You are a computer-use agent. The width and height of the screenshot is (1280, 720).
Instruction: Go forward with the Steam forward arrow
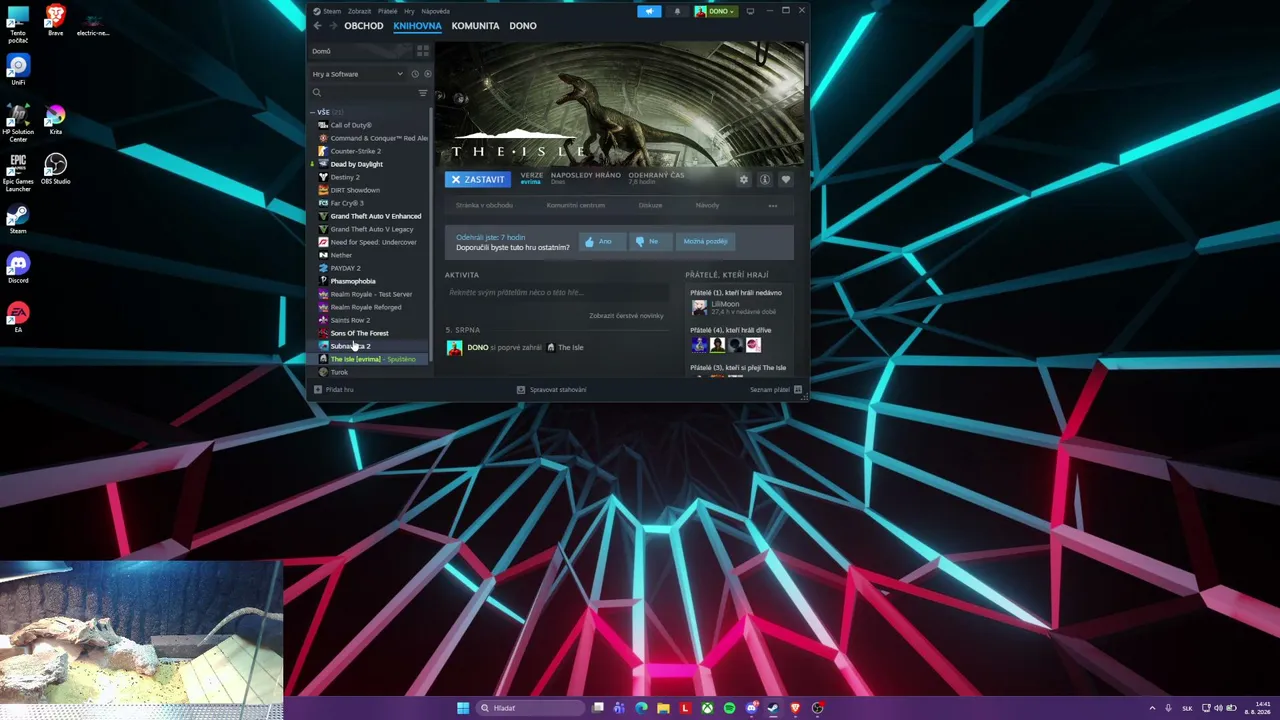(333, 26)
